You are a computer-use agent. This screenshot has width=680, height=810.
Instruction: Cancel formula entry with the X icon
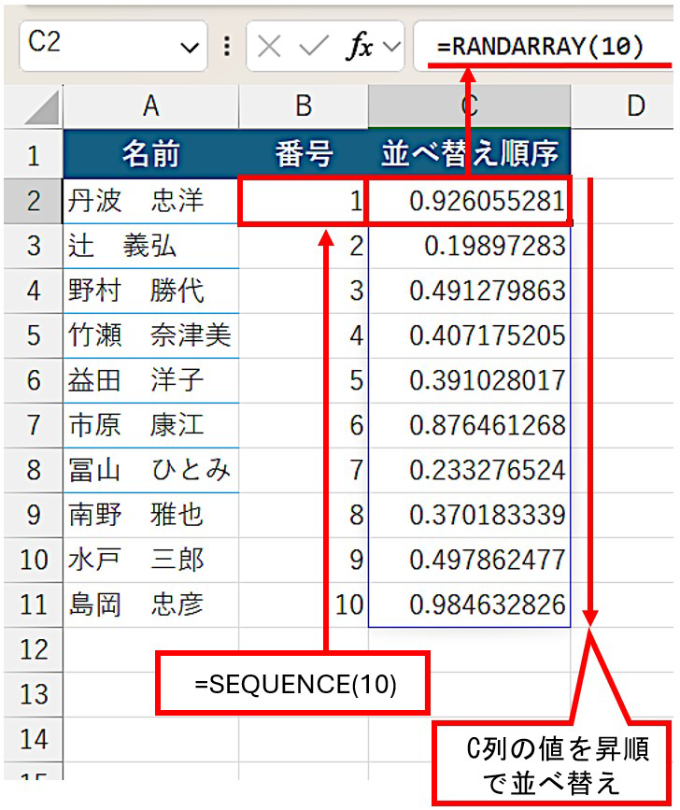click(269, 47)
